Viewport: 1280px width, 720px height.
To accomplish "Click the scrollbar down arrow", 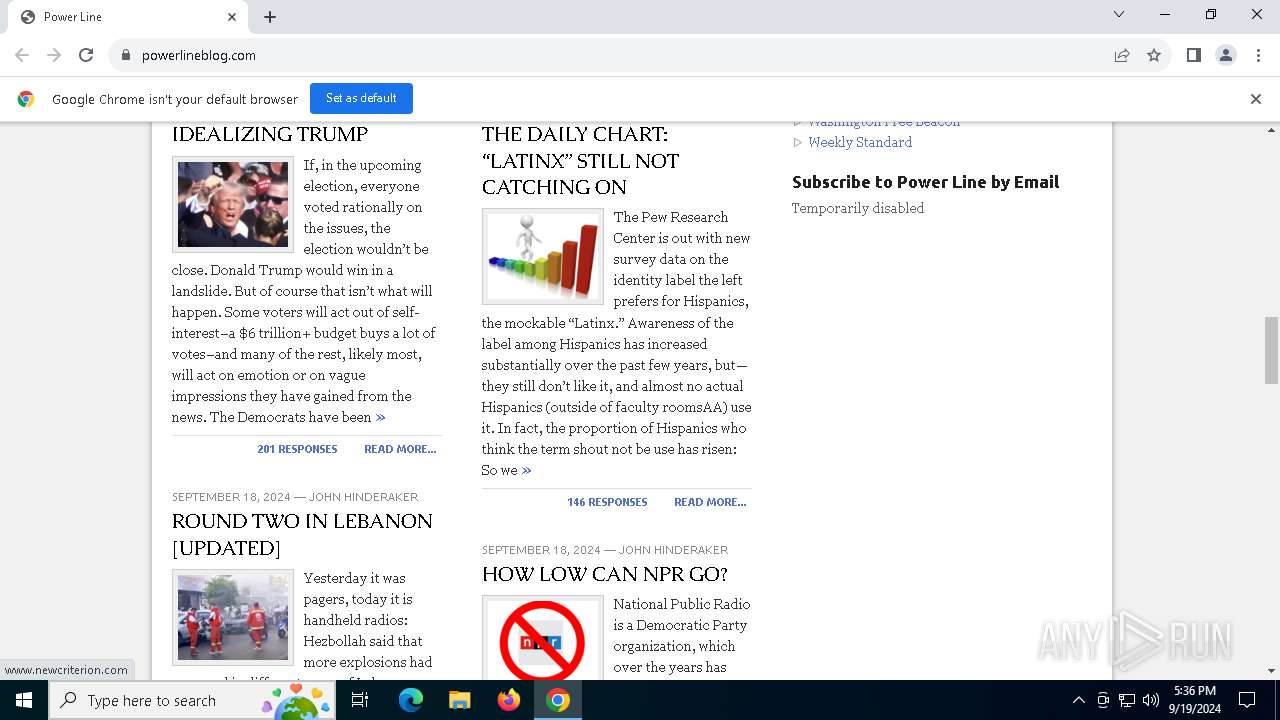I will [1271, 671].
